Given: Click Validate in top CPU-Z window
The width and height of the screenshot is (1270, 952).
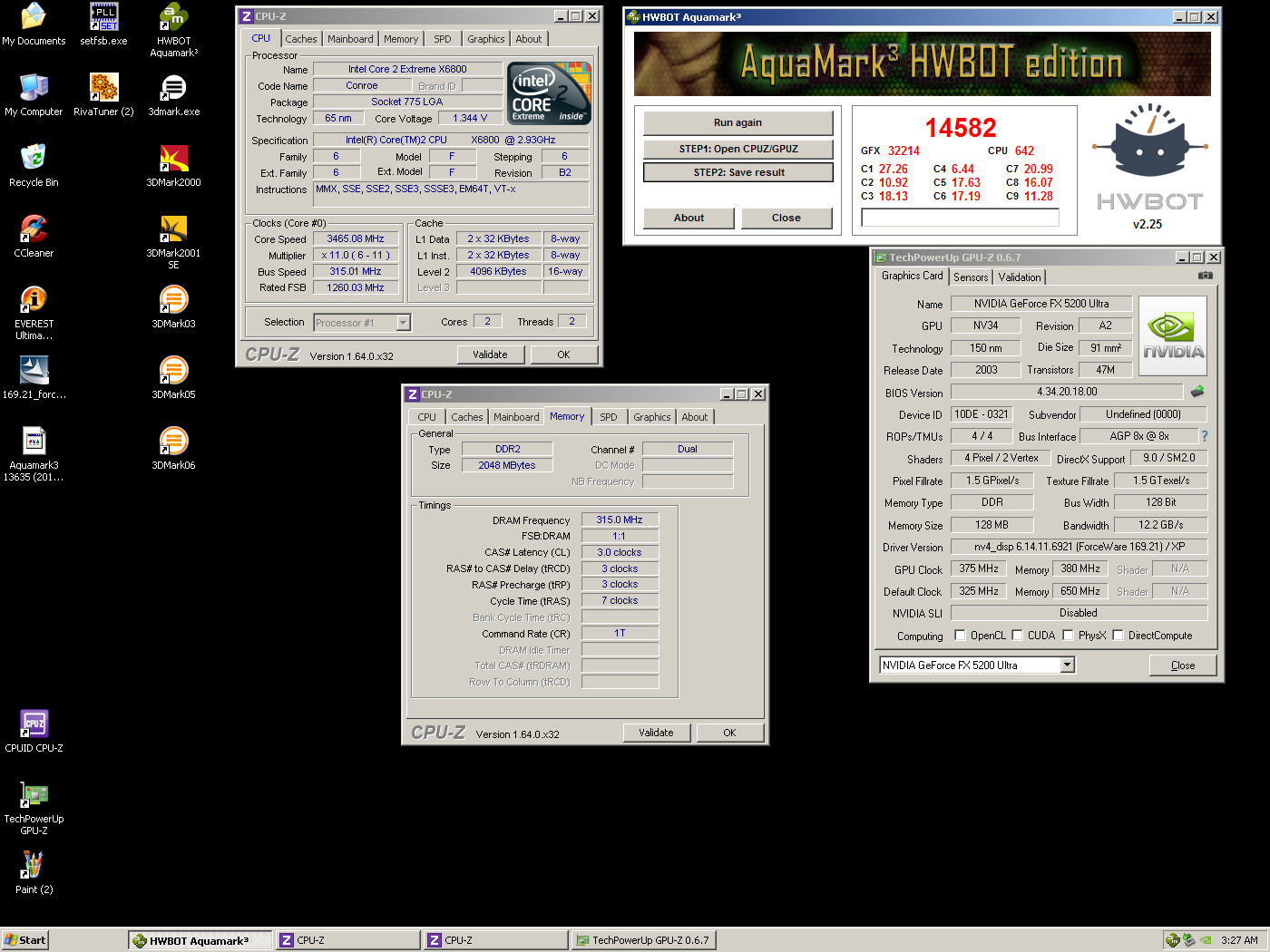Looking at the screenshot, I should tap(490, 355).
